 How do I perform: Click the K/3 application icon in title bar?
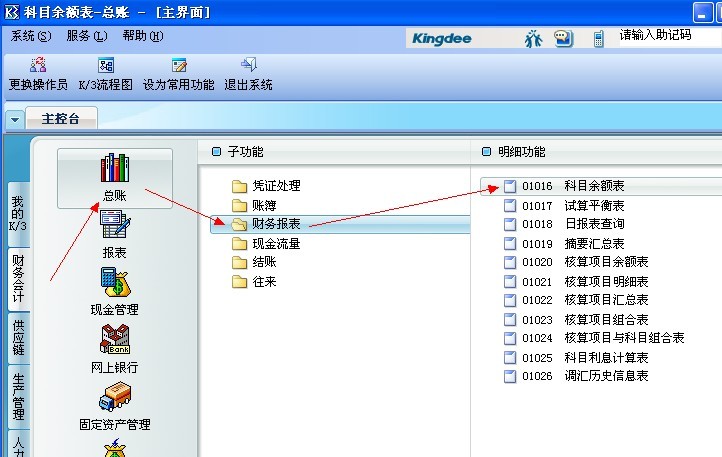click(x=11, y=12)
